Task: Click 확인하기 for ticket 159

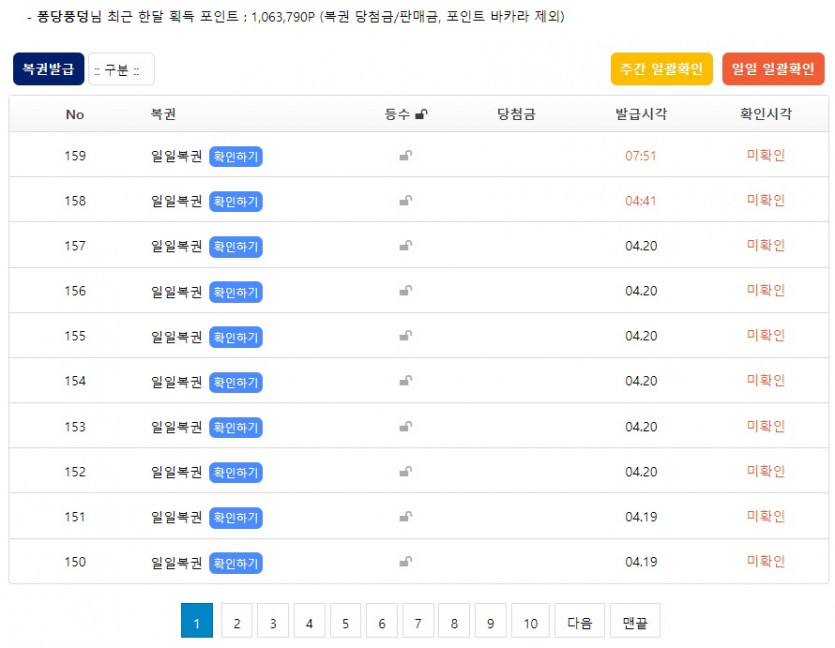Action: coord(236,157)
